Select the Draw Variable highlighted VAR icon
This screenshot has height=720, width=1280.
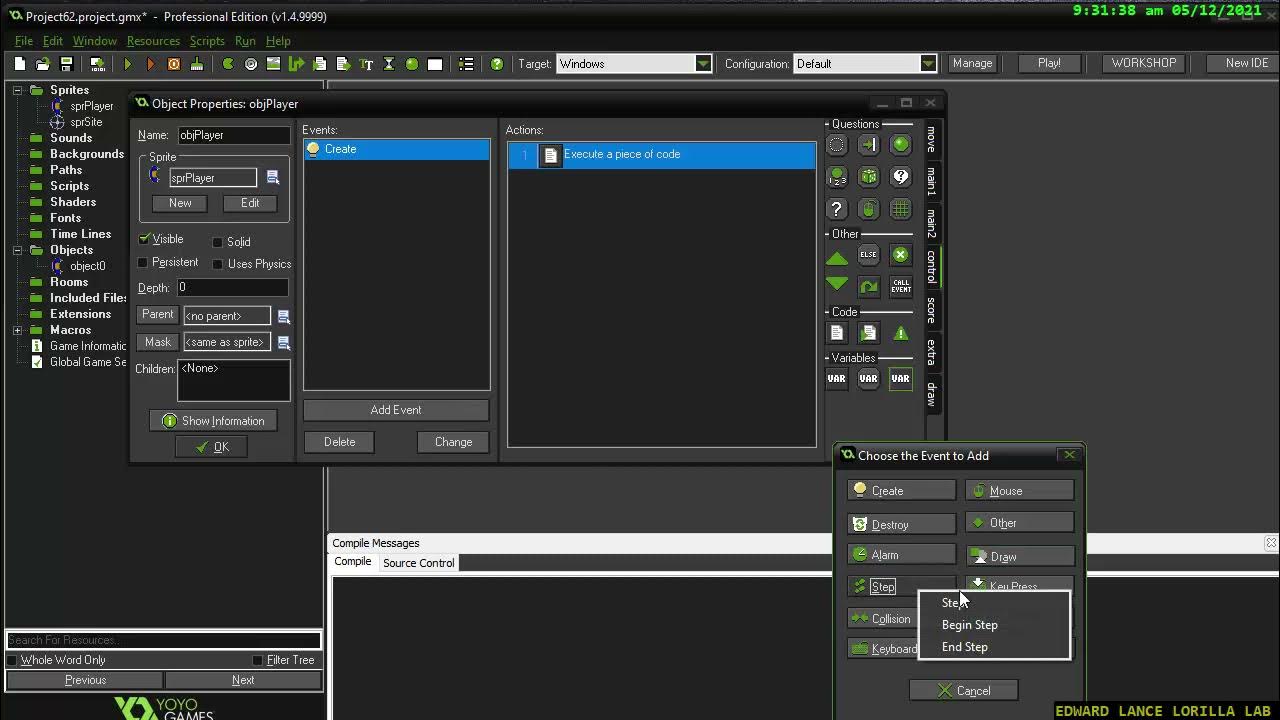[901, 379]
